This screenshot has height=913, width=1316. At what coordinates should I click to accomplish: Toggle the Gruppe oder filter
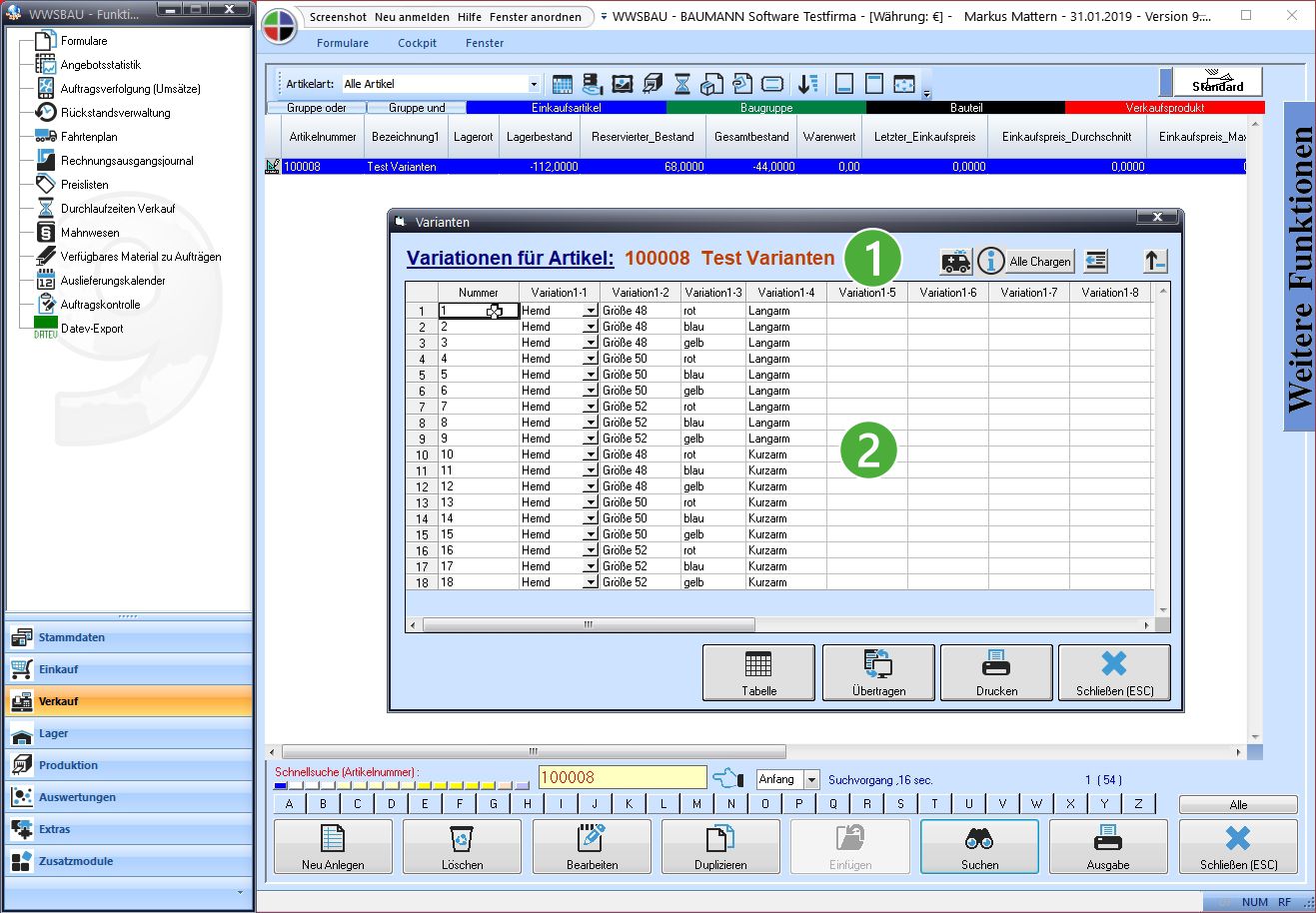[x=317, y=108]
